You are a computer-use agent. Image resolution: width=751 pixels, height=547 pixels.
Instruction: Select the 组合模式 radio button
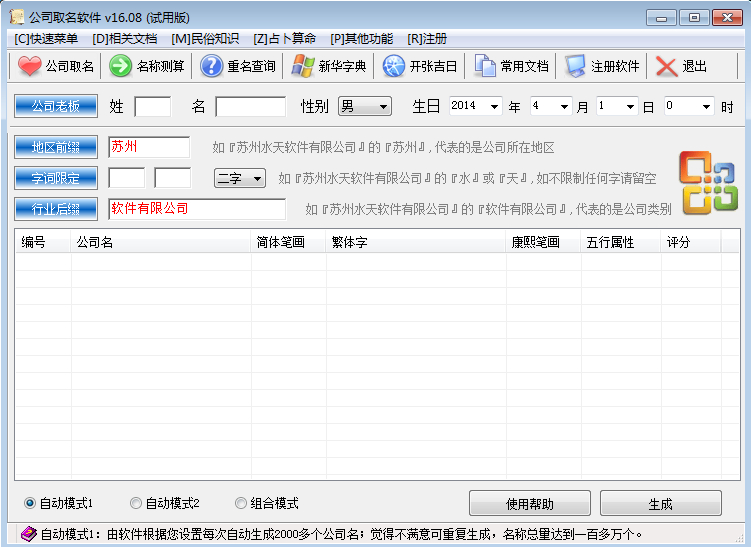(x=240, y=503)
